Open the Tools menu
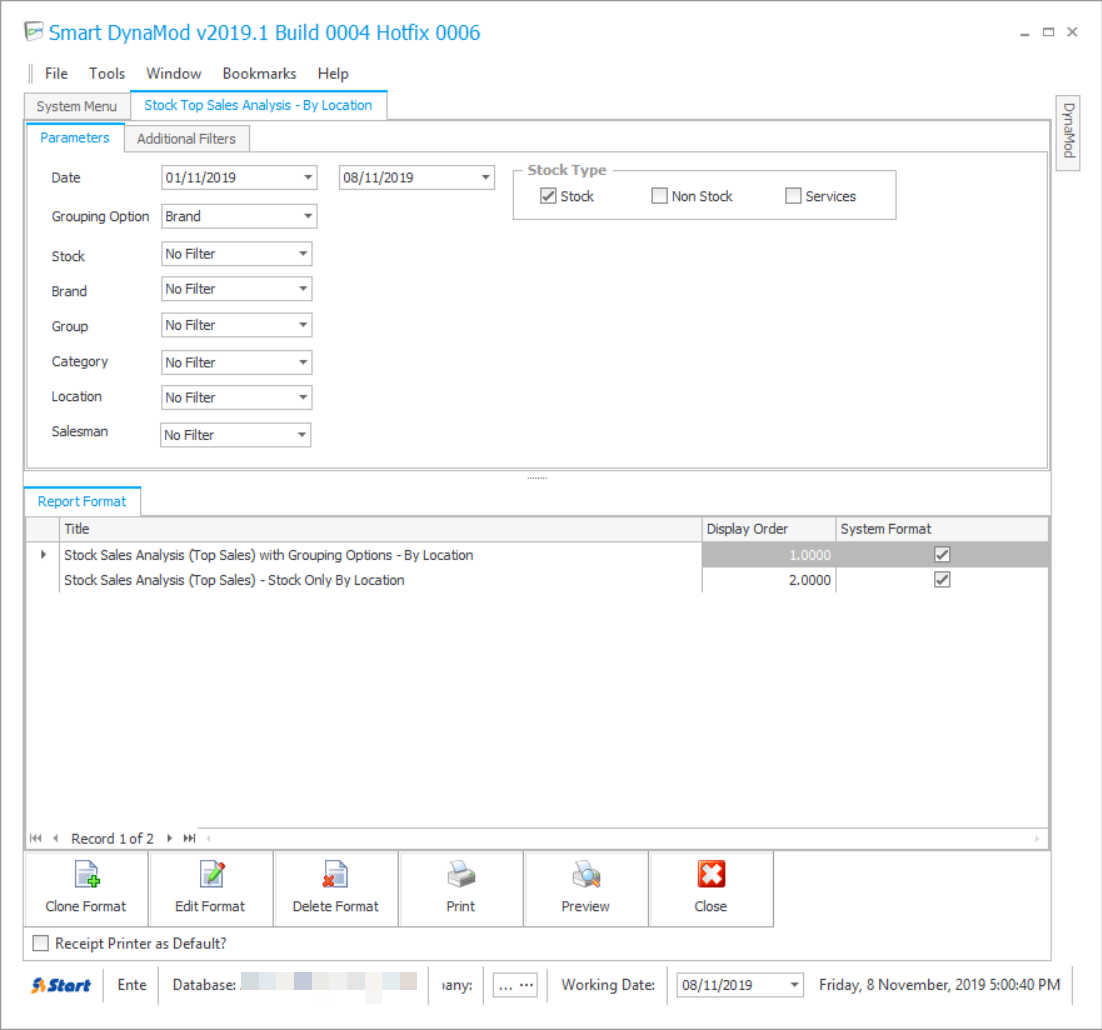1102x1030 pixels. 107,73
